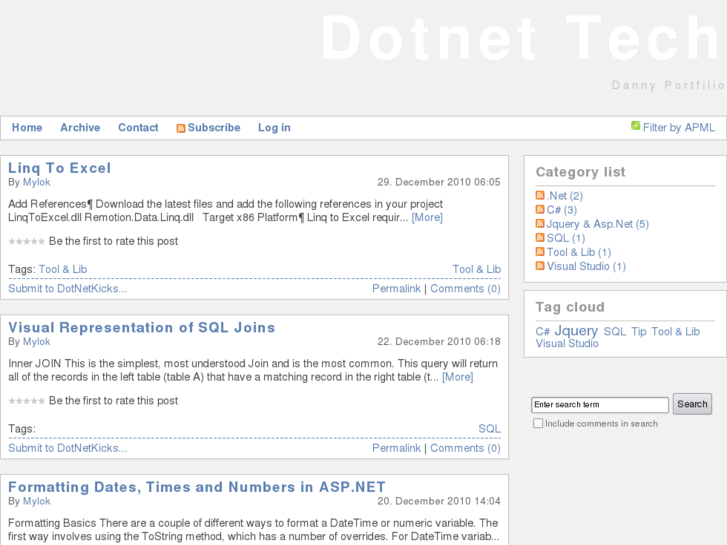This screenshot has height=545, width=727.
Task: Click author Mylok under SQL Joins post
Action: tap(37, 342)
